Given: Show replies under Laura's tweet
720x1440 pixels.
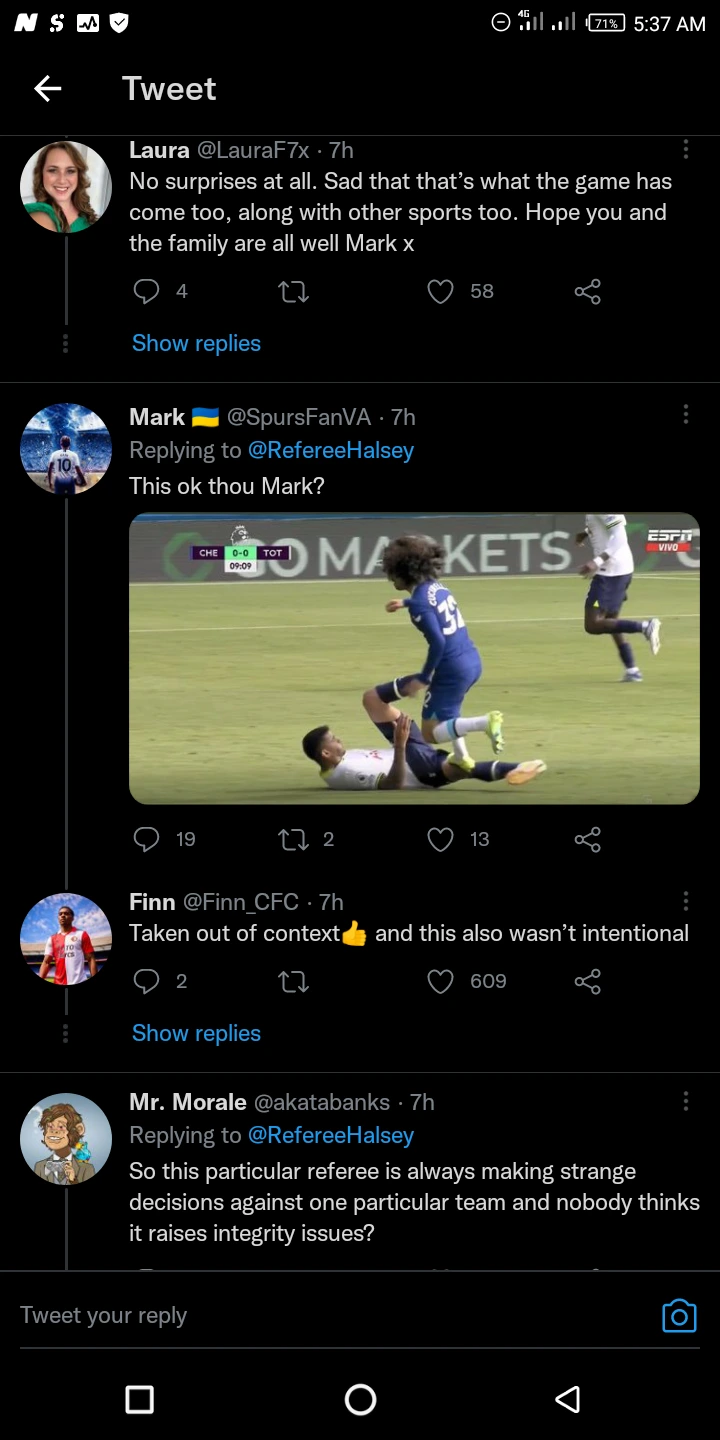Looking at the screenshot, I should tap(196, 343).
